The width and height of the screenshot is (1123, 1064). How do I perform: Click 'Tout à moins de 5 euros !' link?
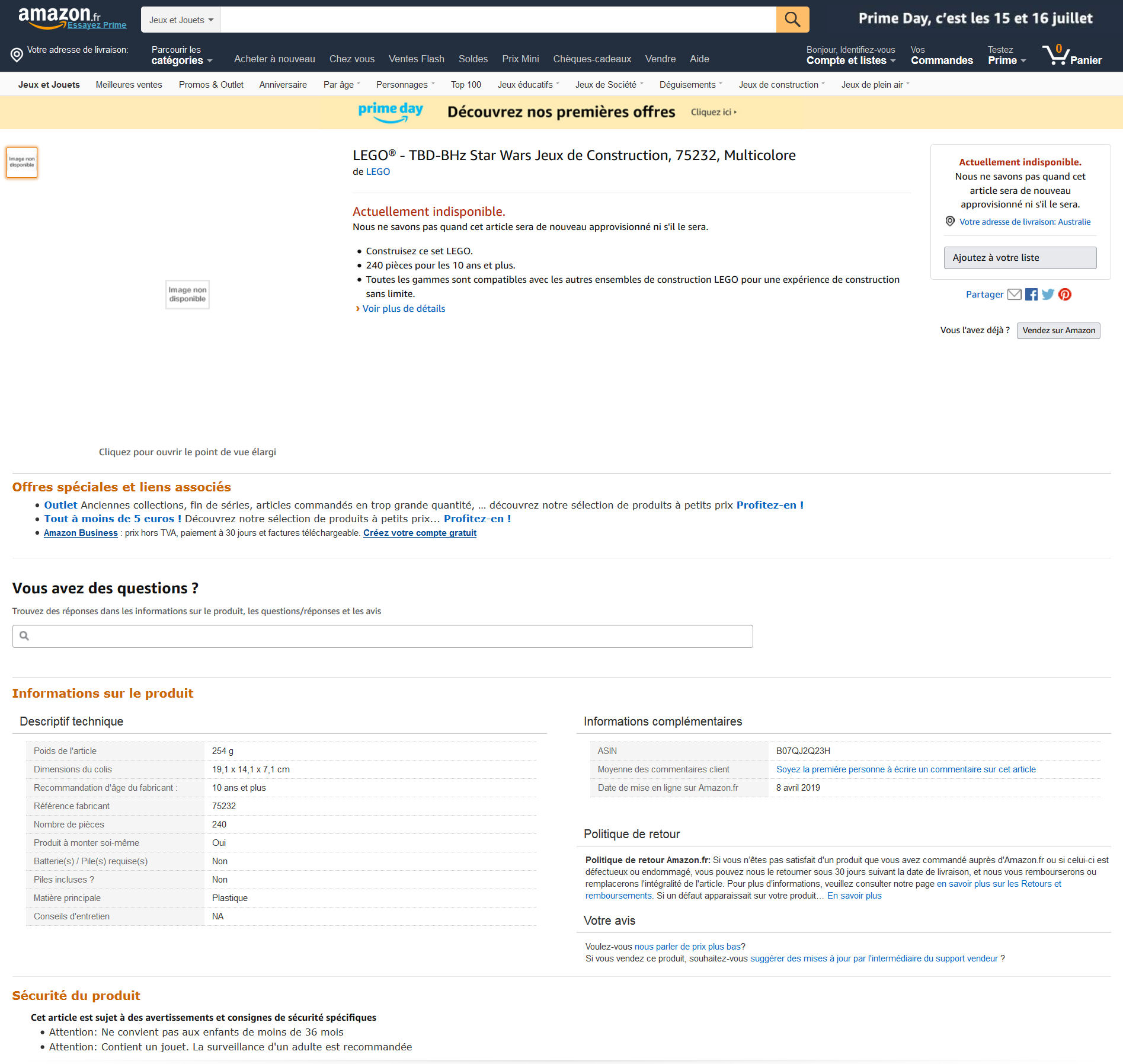point(113,519)
